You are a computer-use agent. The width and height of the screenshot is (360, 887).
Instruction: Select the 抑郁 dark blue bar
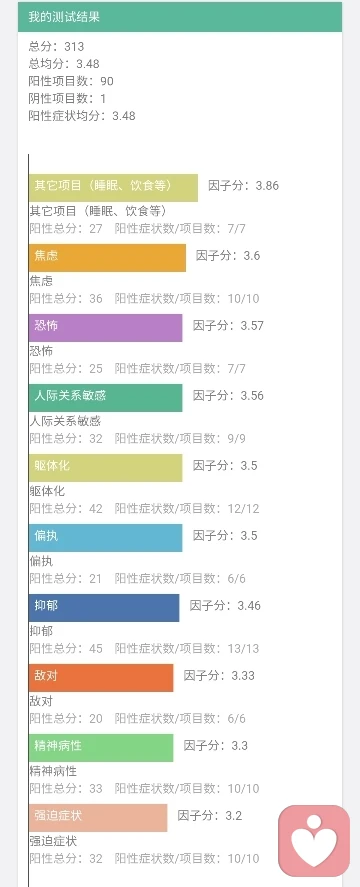(x=104, y=608)
